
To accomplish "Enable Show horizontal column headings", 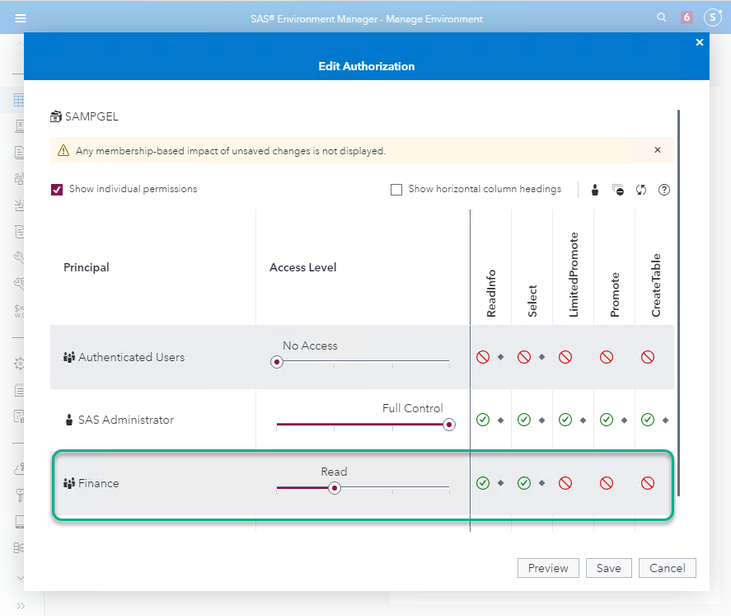I will (x=396, y=189).
